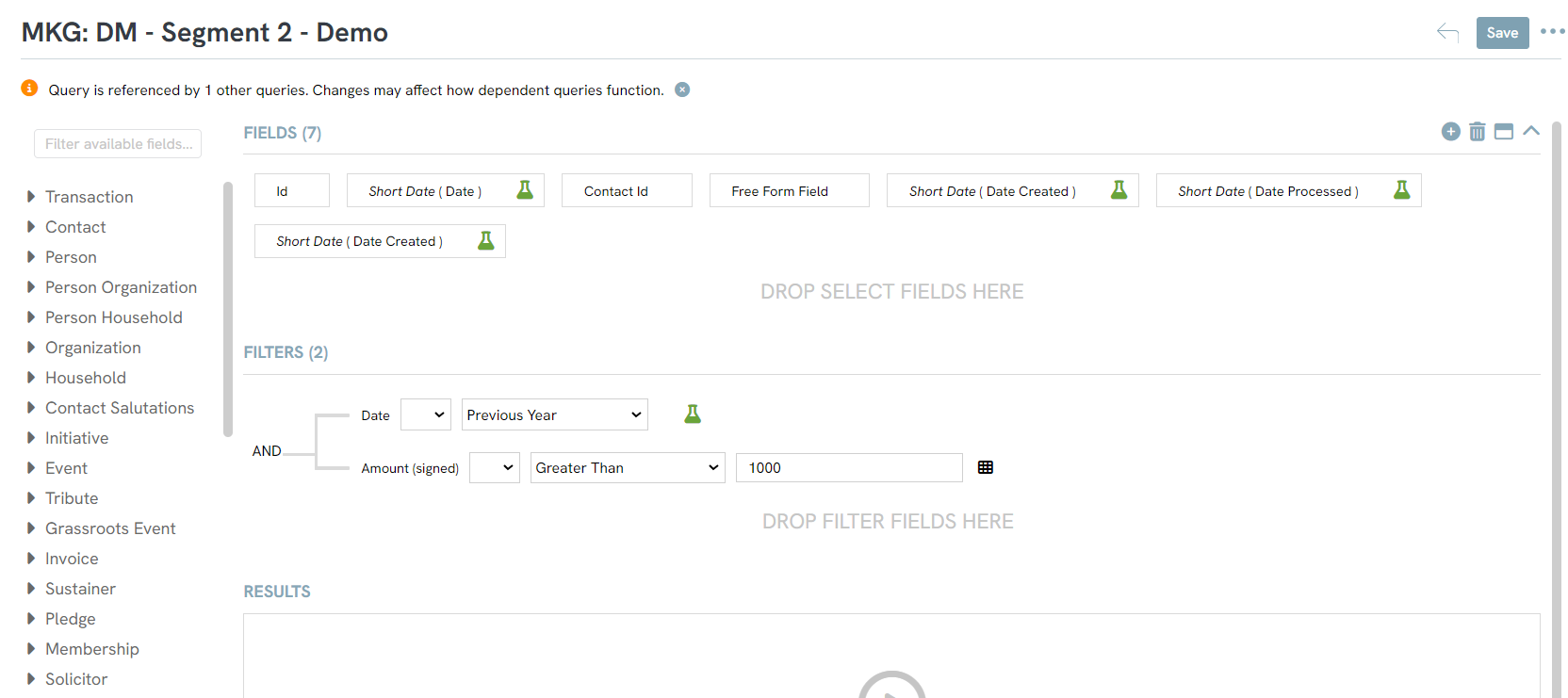
Task: Open the more options ellipsis menu
Action: tap(1552, 32)
